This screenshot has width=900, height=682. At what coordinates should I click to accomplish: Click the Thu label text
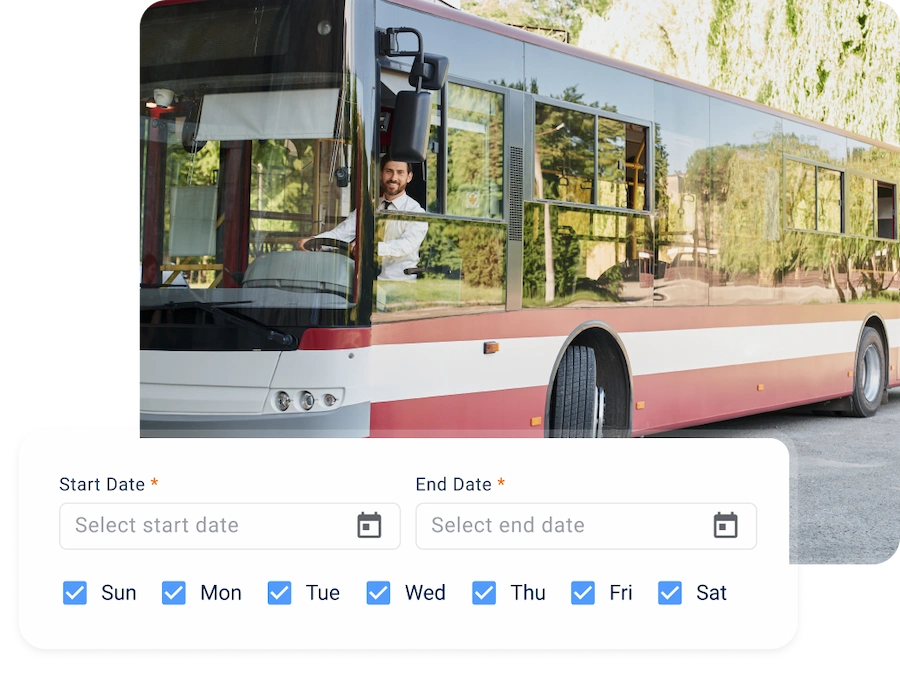point(528,592)
